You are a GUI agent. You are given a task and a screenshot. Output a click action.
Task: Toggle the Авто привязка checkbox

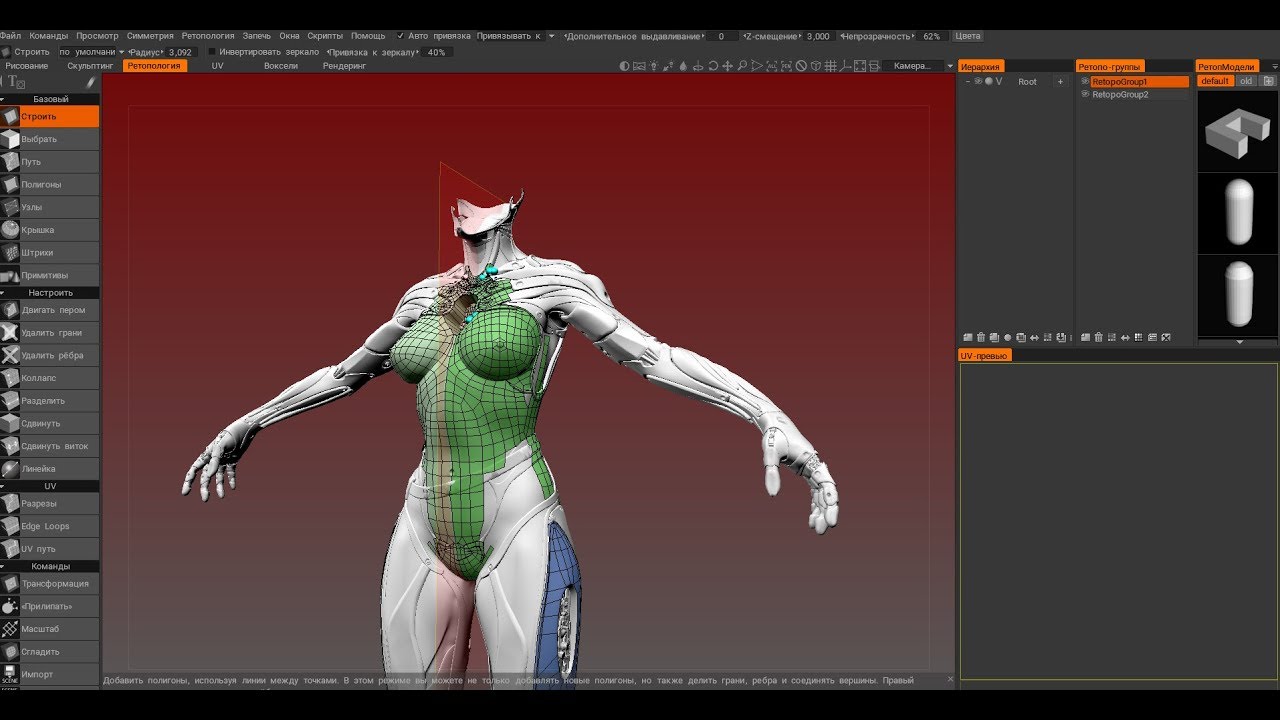(401, 36)
